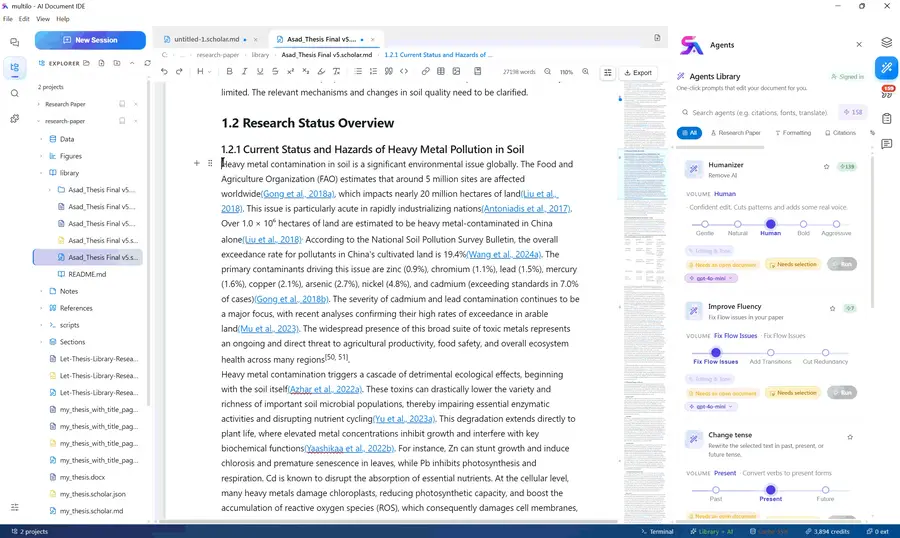This screenshot has width=900, height=538.
Task: Set tense slider to Past
Action: pyautogui.click(x=716, y=490)
